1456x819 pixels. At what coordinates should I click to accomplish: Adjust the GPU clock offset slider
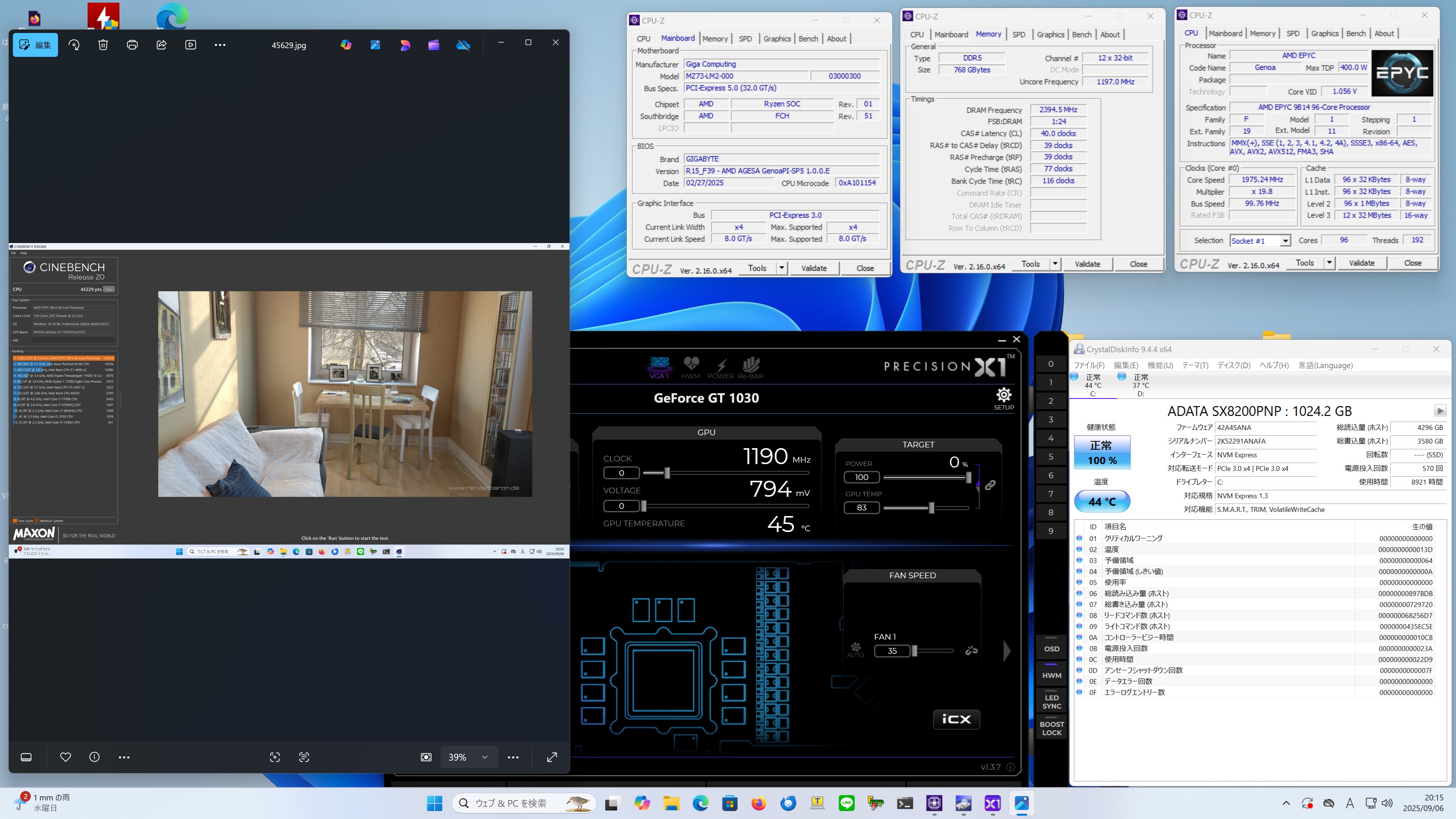click(667, 472)
